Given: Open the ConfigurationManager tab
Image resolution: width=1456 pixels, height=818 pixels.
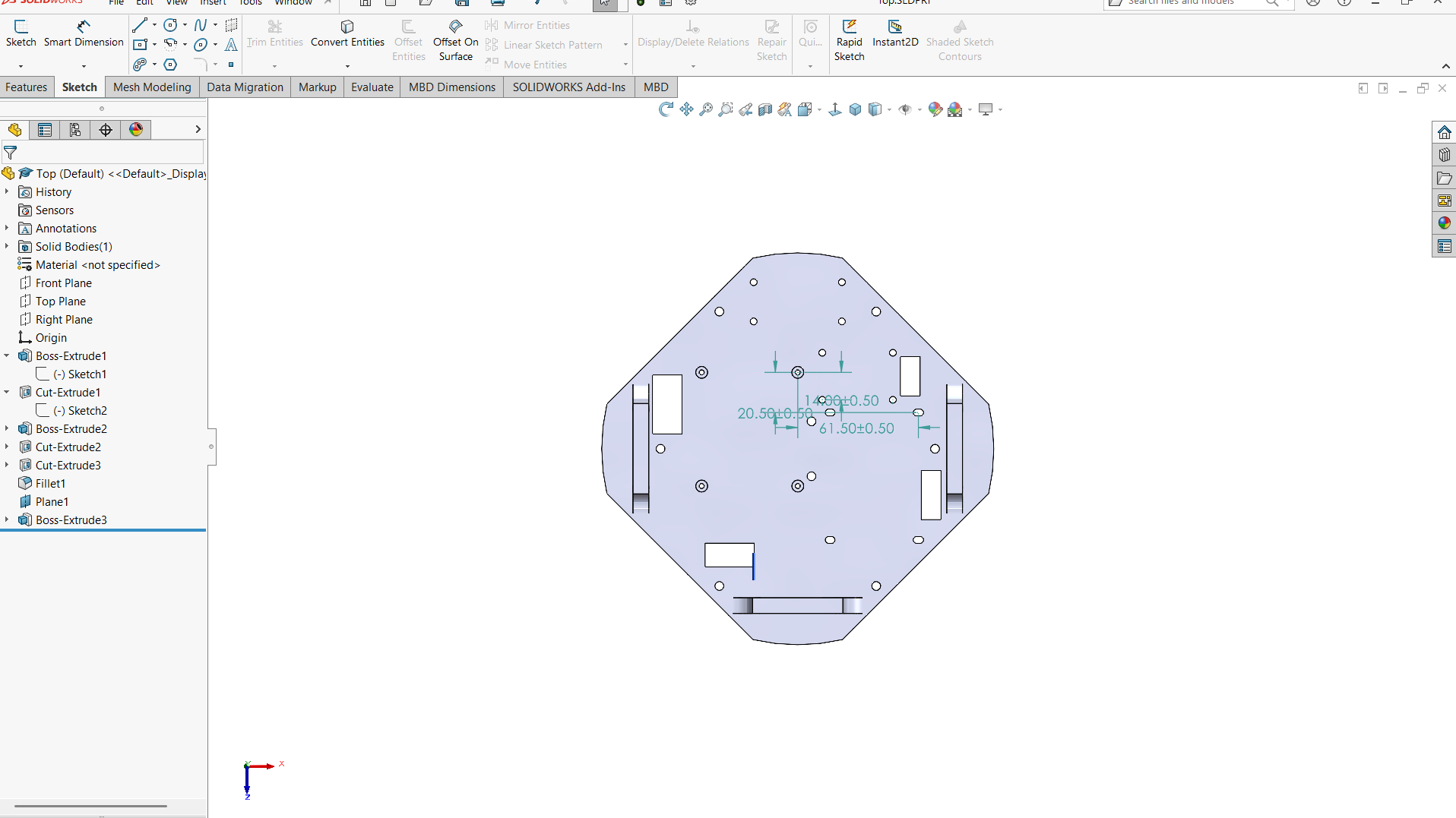Looking at the screenshot, I should pos(75,130).
